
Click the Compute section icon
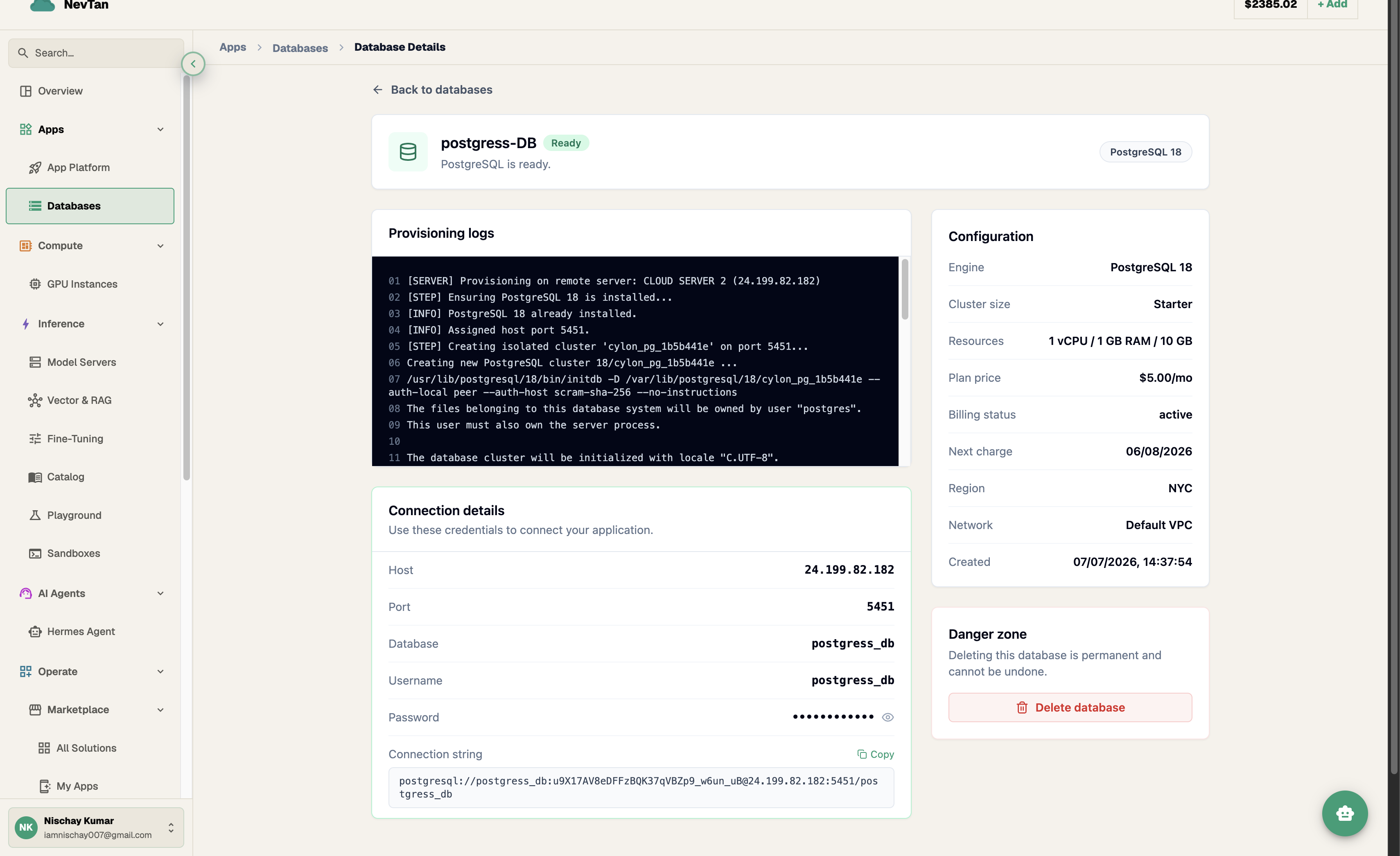[25, 246]
